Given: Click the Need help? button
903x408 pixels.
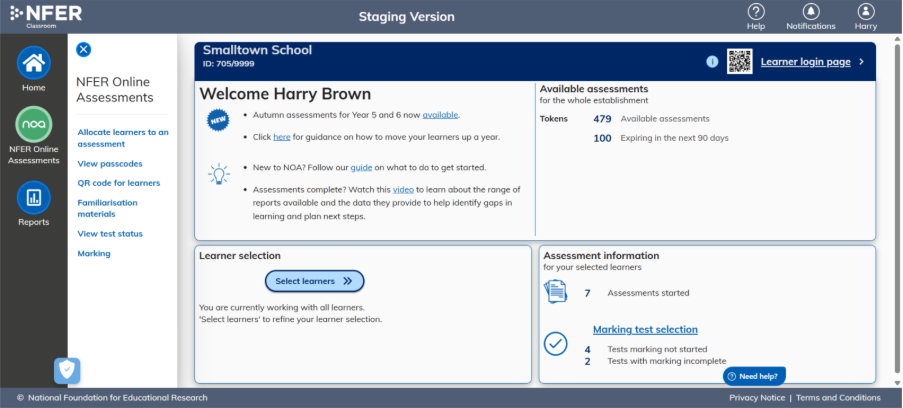Looking at the screenshot, I should coord(754,376).
